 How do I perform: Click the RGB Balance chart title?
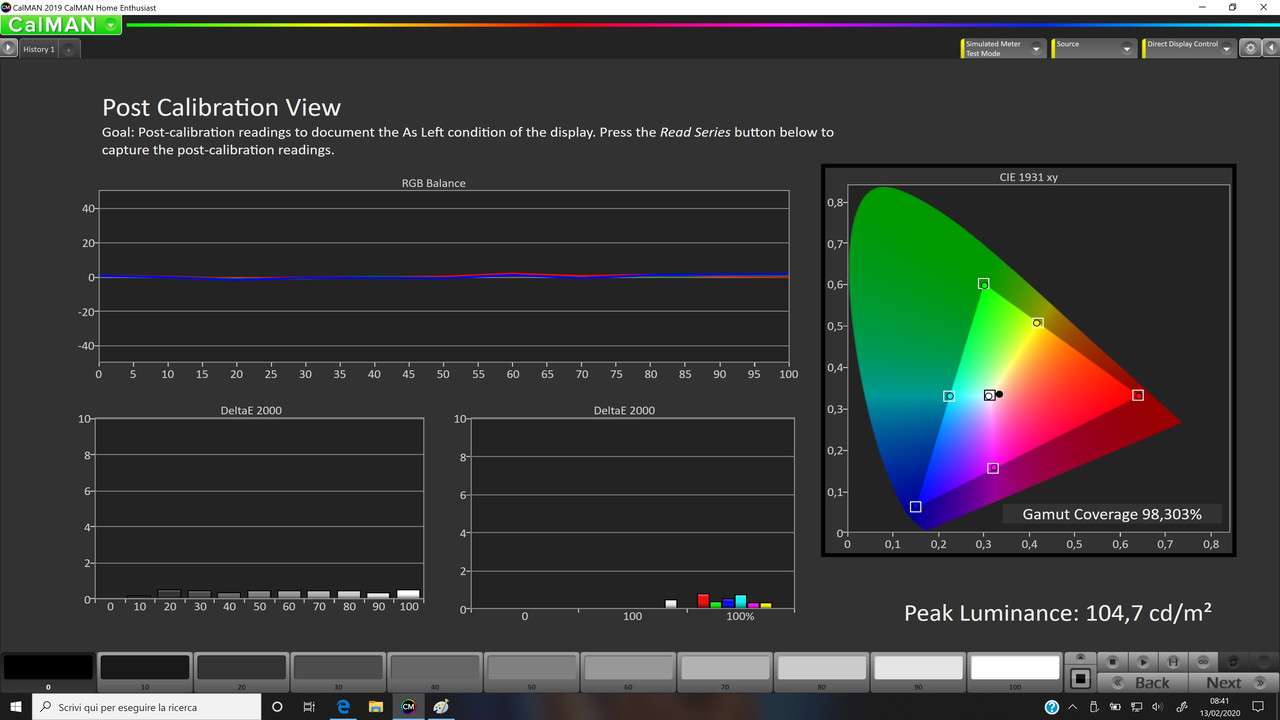[x=434, y=183]
